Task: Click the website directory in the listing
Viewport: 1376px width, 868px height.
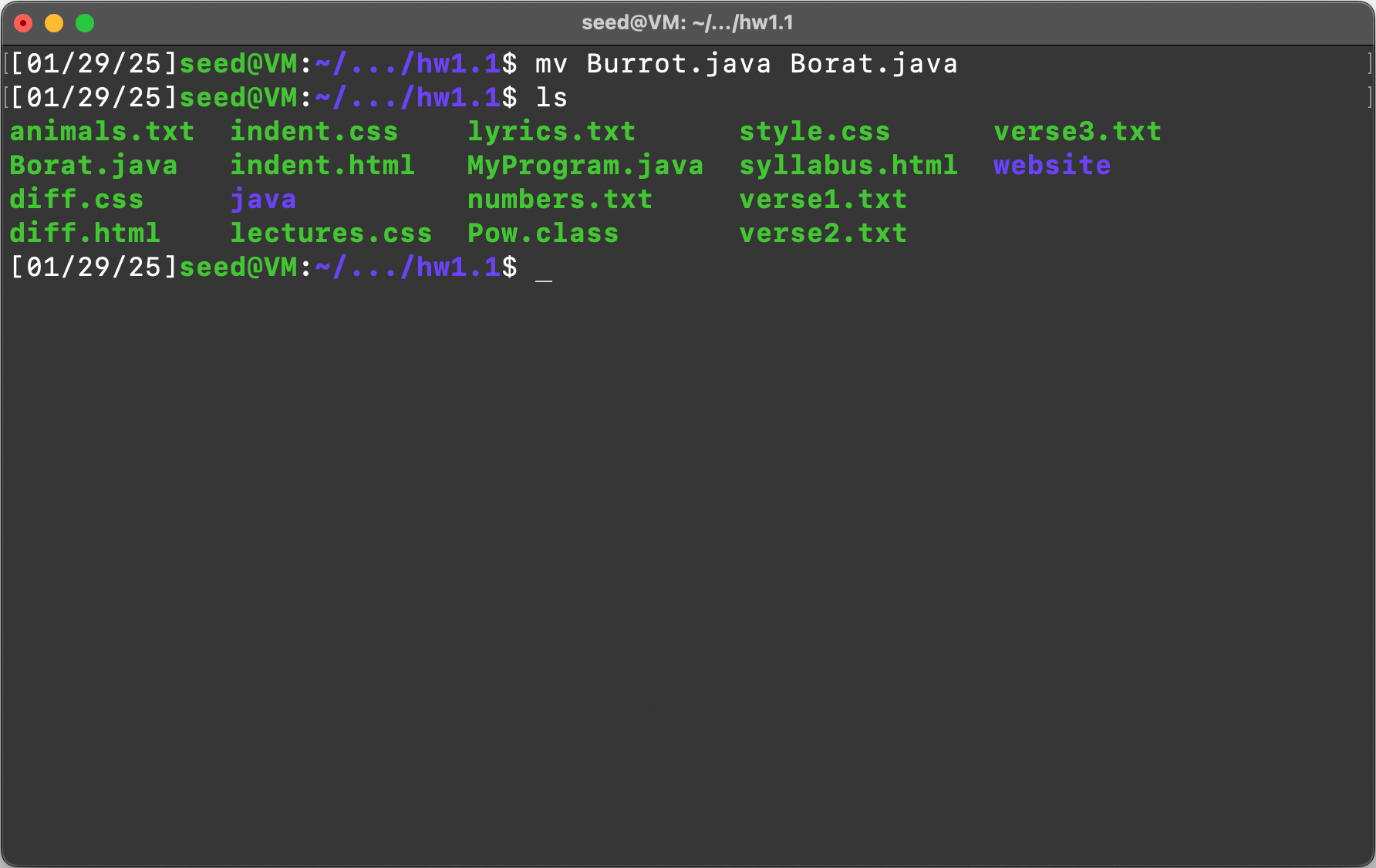Action: coord(1052,166)
